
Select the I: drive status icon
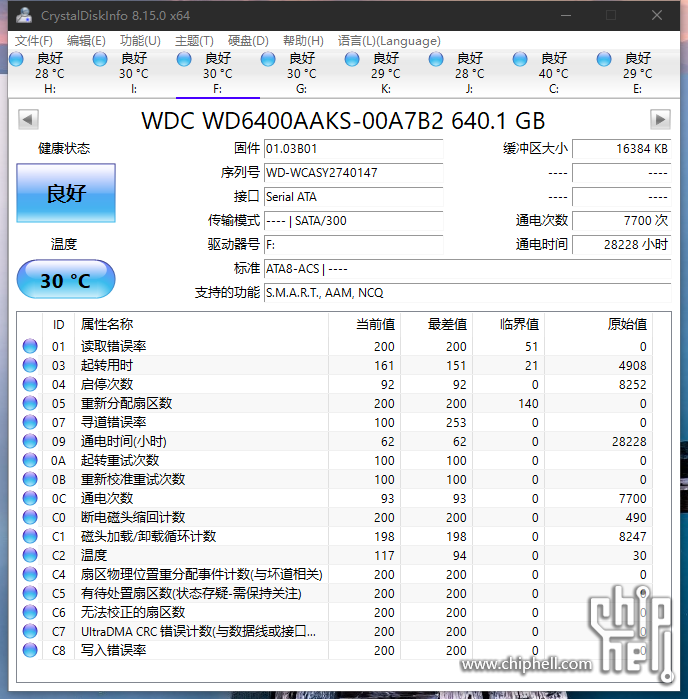click(x=100, y=59)
